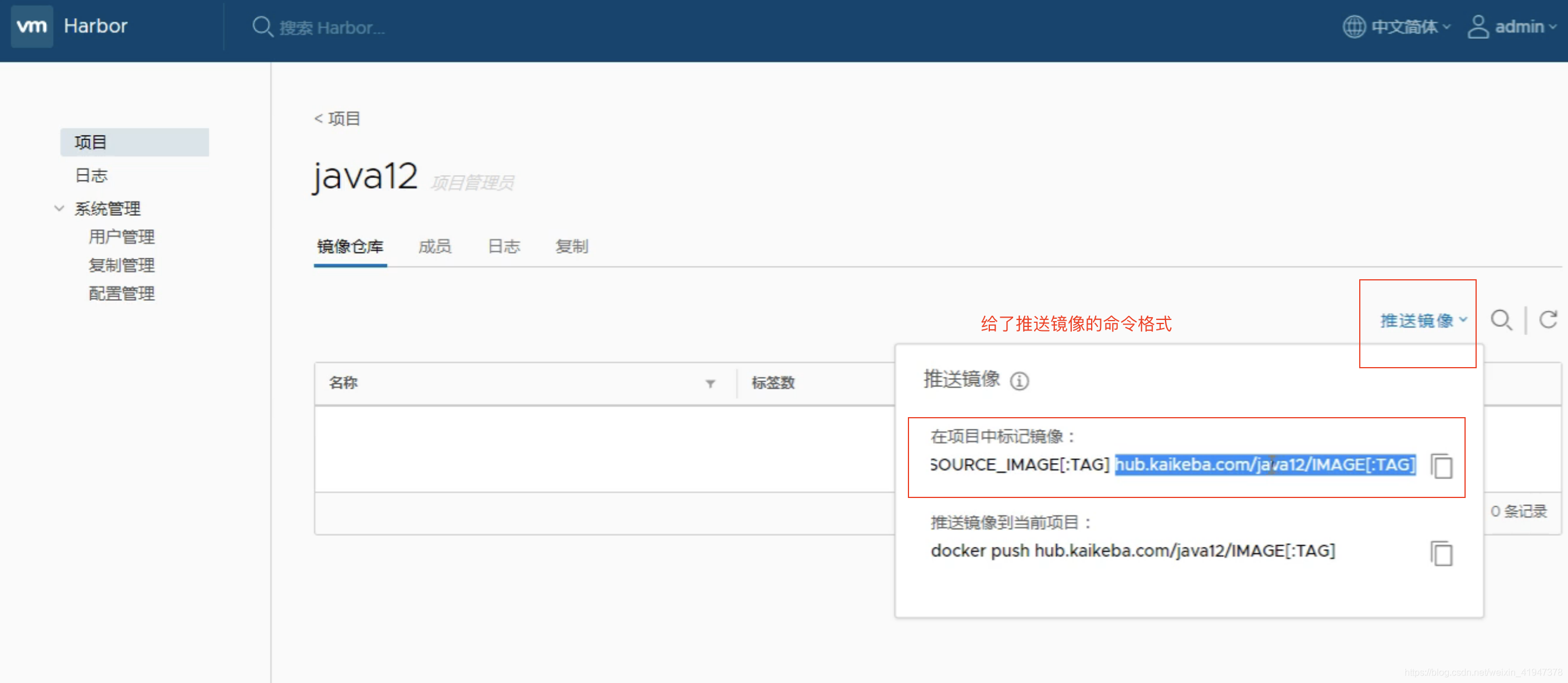Go back via the < 项目 link
This screenshot has width=1568, height=683.
pyautogui.click(x=337, y=119)
